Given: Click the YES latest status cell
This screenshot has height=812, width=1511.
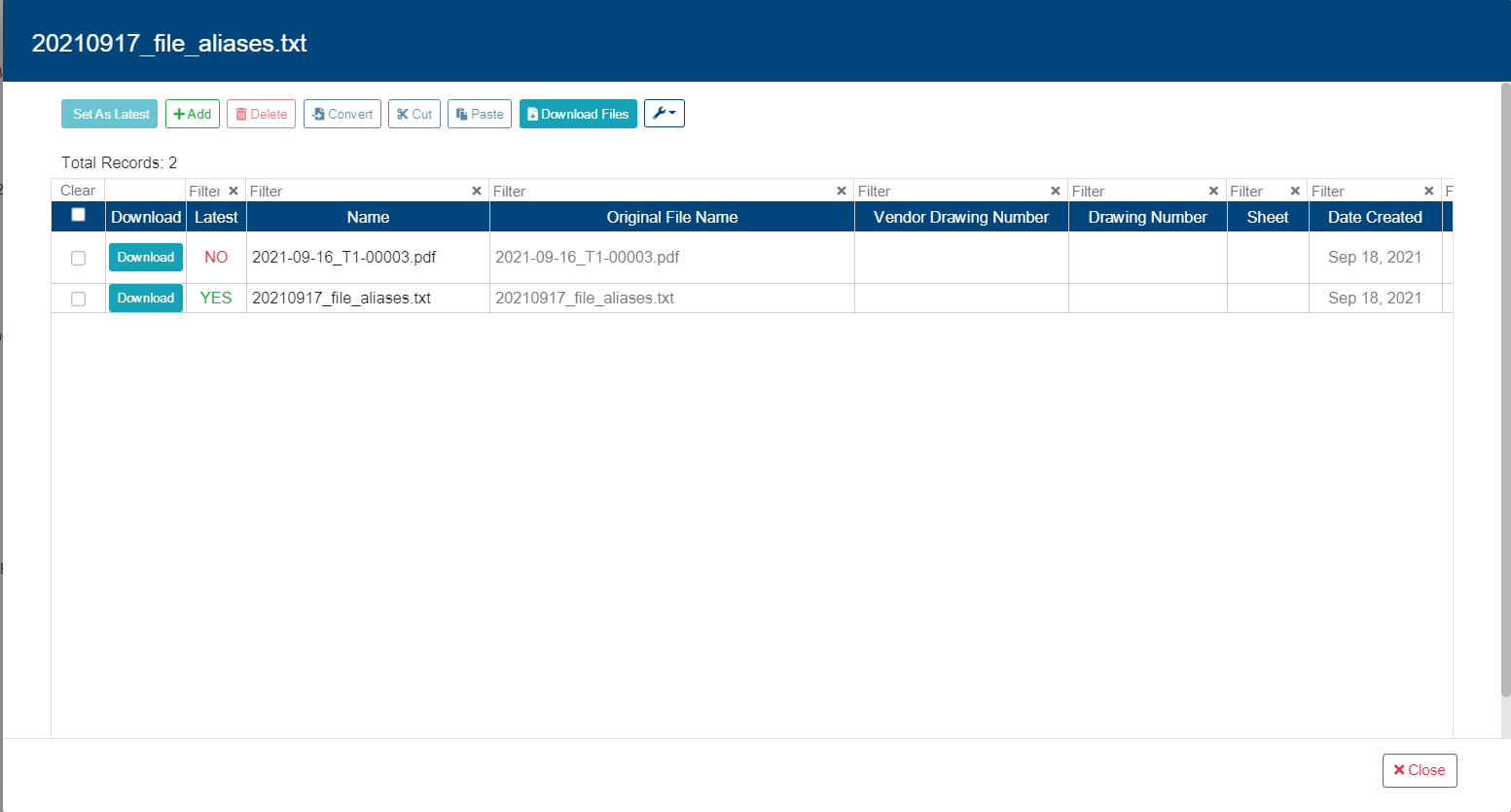Looking at the screenshot, I should 216,298.
